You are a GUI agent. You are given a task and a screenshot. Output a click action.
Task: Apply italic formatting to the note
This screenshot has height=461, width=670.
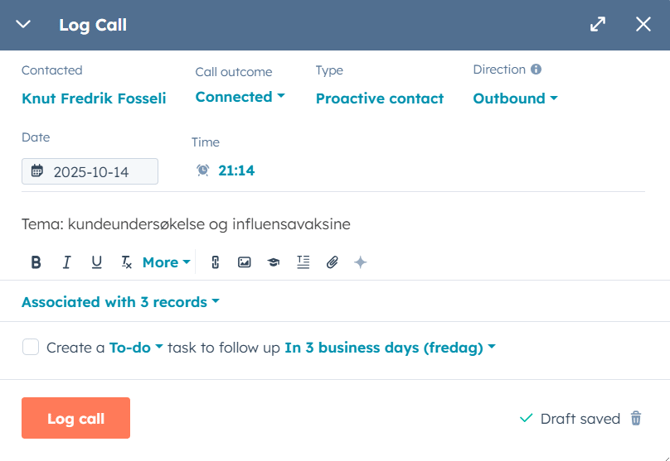pos(67,262)
